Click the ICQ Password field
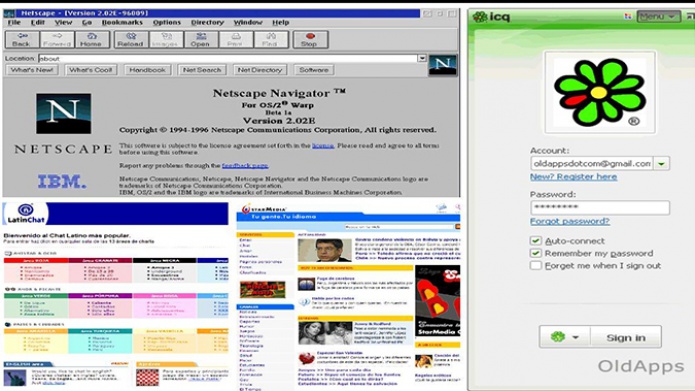Image resolution: width=695 pixels, height=391 pixels. (600, 207)
